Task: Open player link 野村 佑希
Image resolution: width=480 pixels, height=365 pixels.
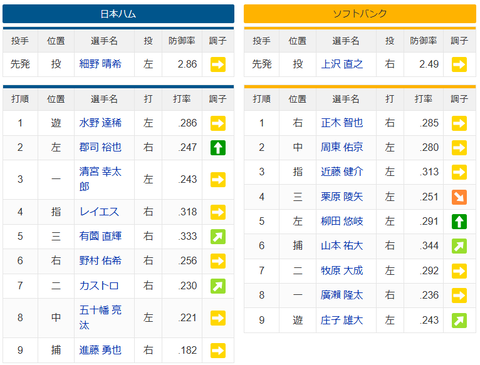Action: coord(100,260)
